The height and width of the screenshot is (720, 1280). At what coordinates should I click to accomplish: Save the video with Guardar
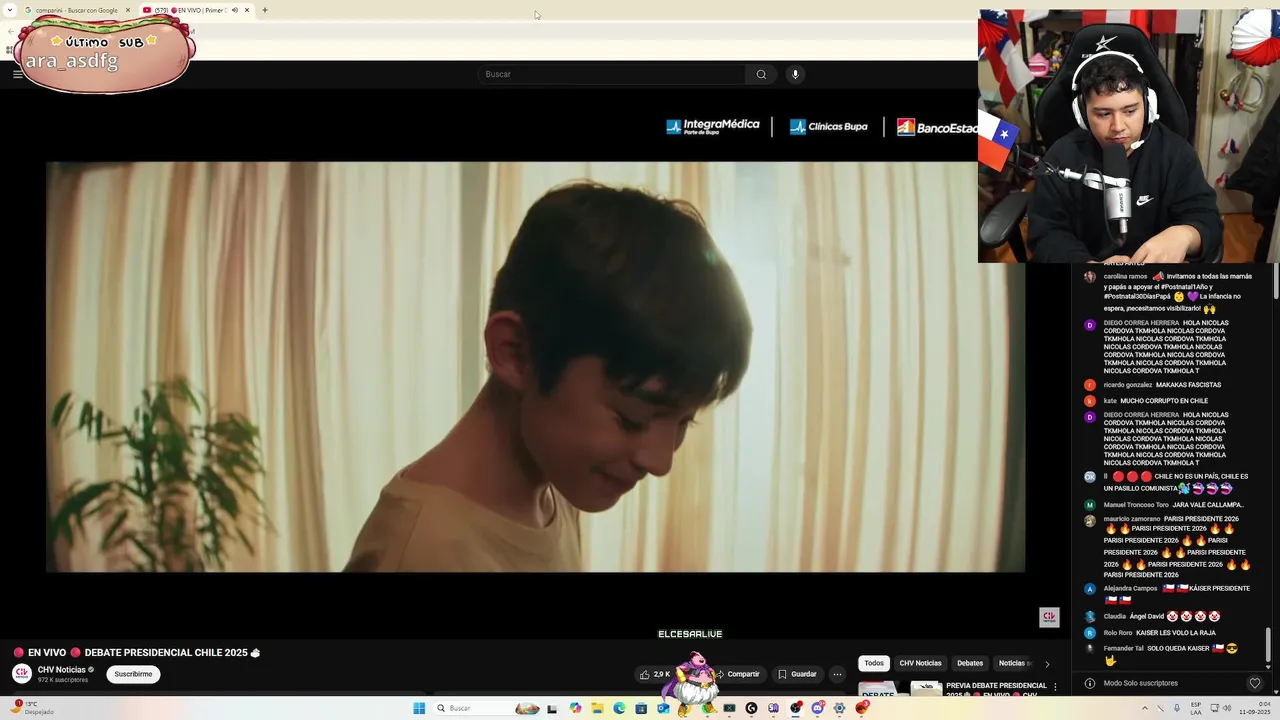(797, 674)
